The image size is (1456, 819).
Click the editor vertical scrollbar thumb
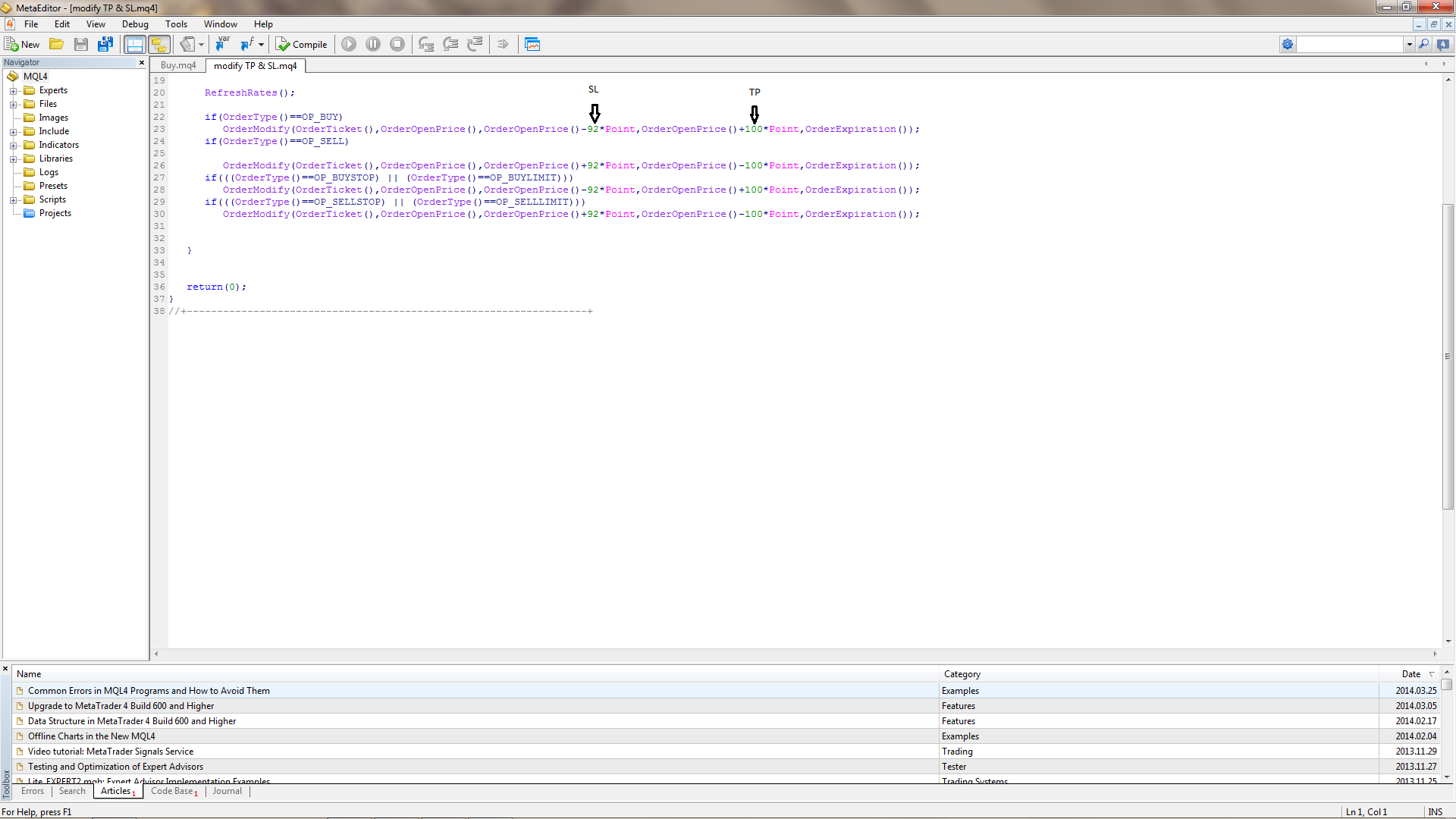[1448, 356]
